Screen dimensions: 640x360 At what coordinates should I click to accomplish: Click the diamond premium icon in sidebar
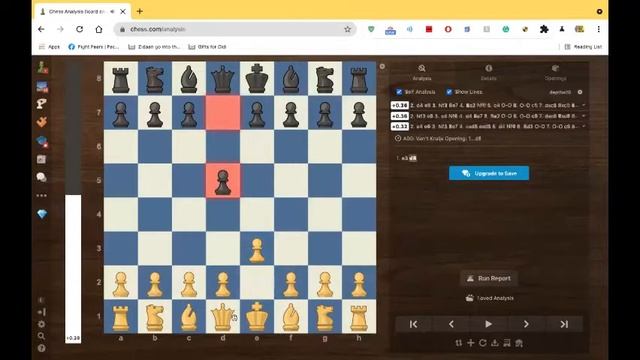click(x=42, y=214)
